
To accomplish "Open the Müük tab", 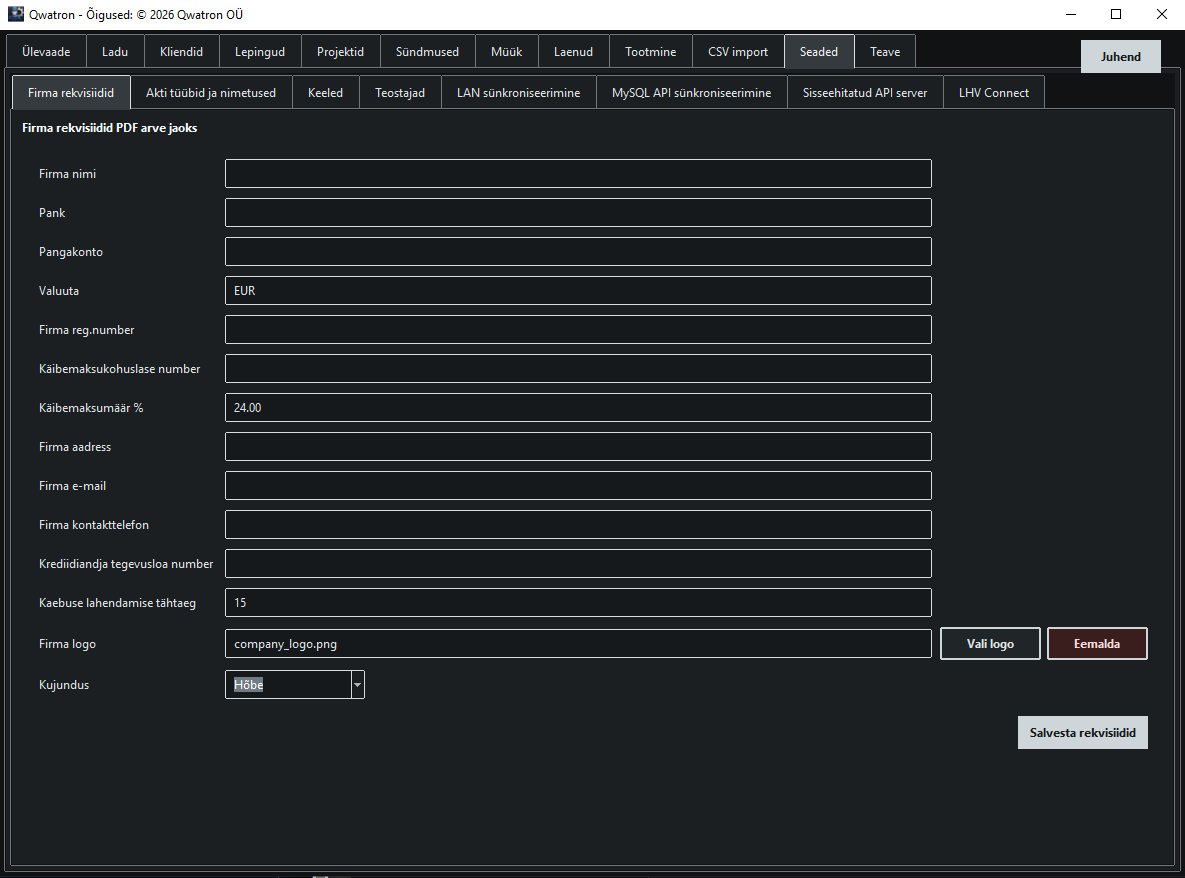I will pyautogui.click(x=506, y=51).
